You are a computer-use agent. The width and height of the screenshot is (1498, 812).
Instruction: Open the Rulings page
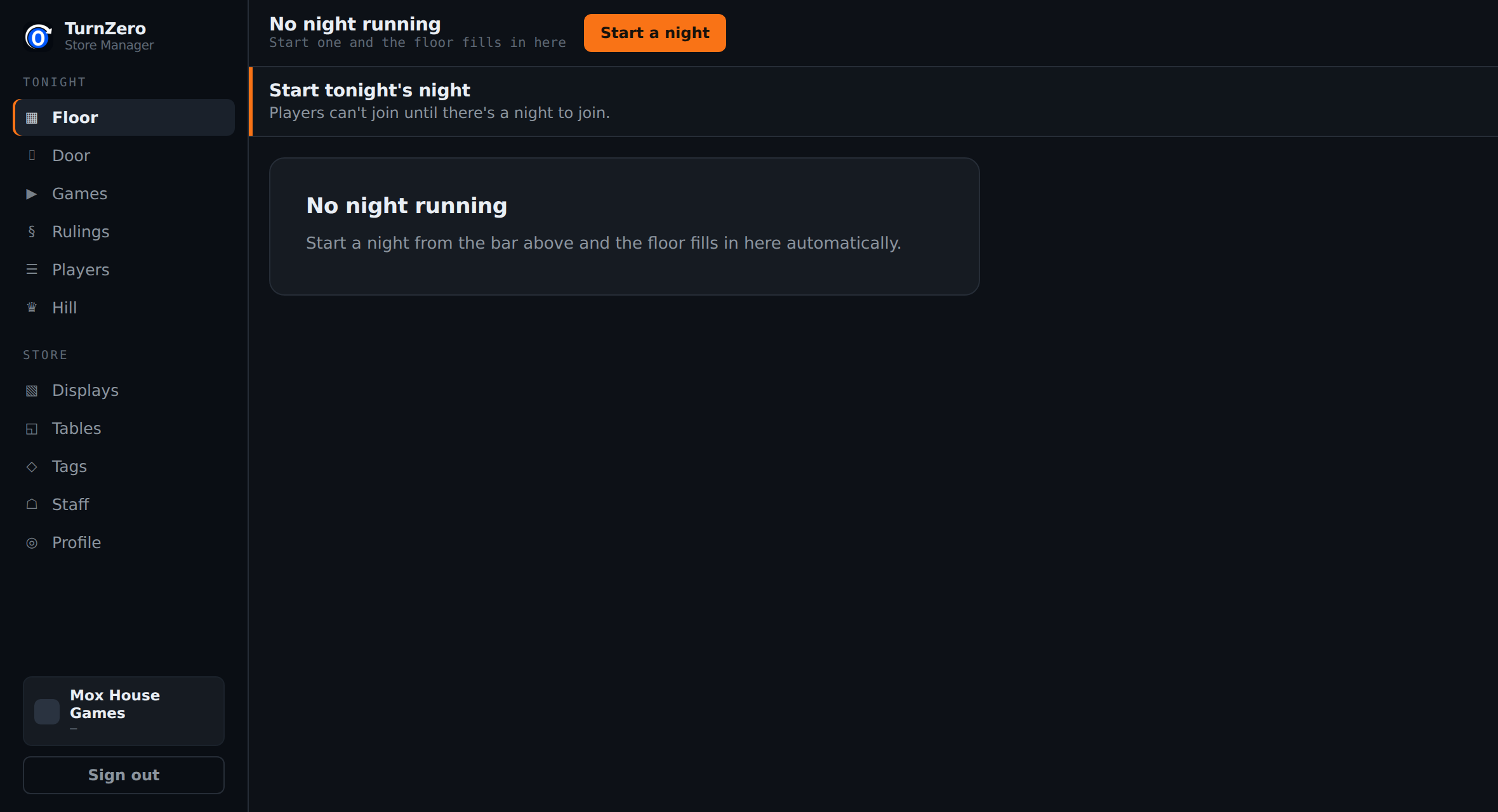click(x=124, y=232)
